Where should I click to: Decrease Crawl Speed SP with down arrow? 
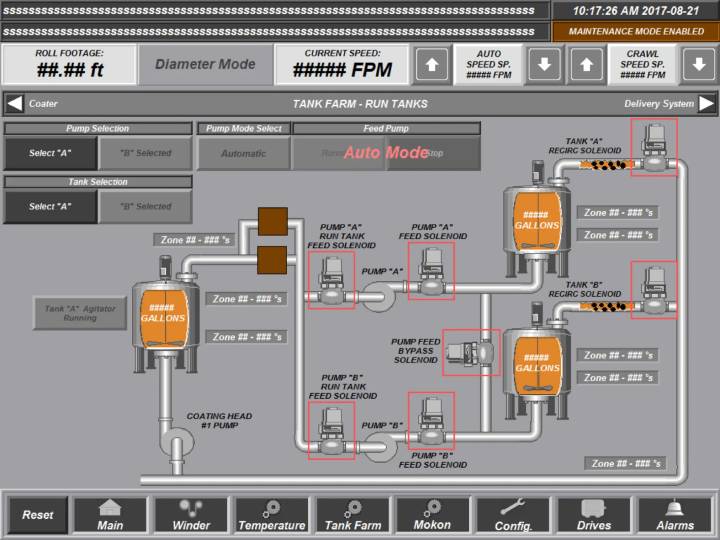coord(699,65)
